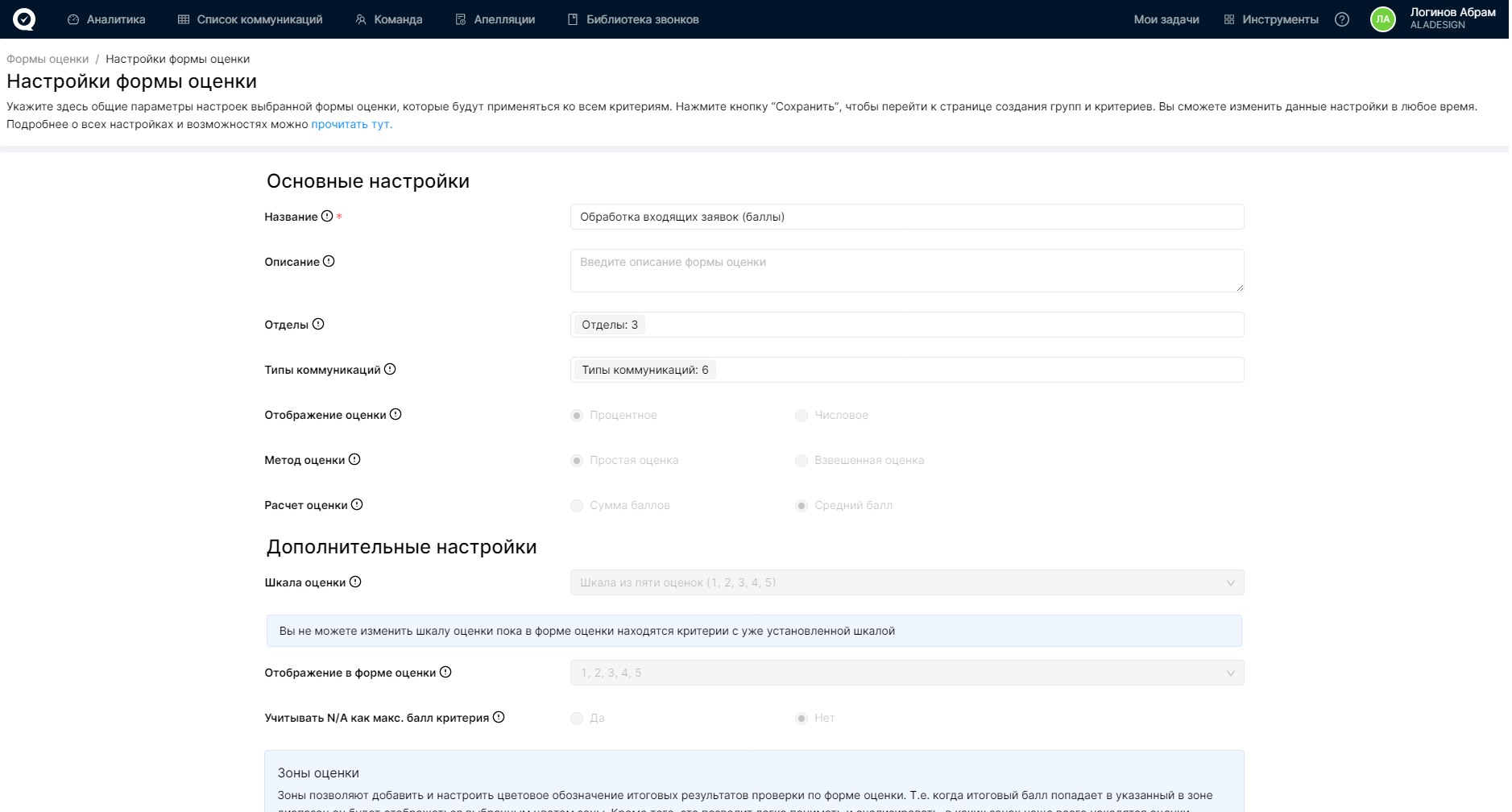
Task: Click the Дополнительные настройки heading
Action: [x=402, y=547]
